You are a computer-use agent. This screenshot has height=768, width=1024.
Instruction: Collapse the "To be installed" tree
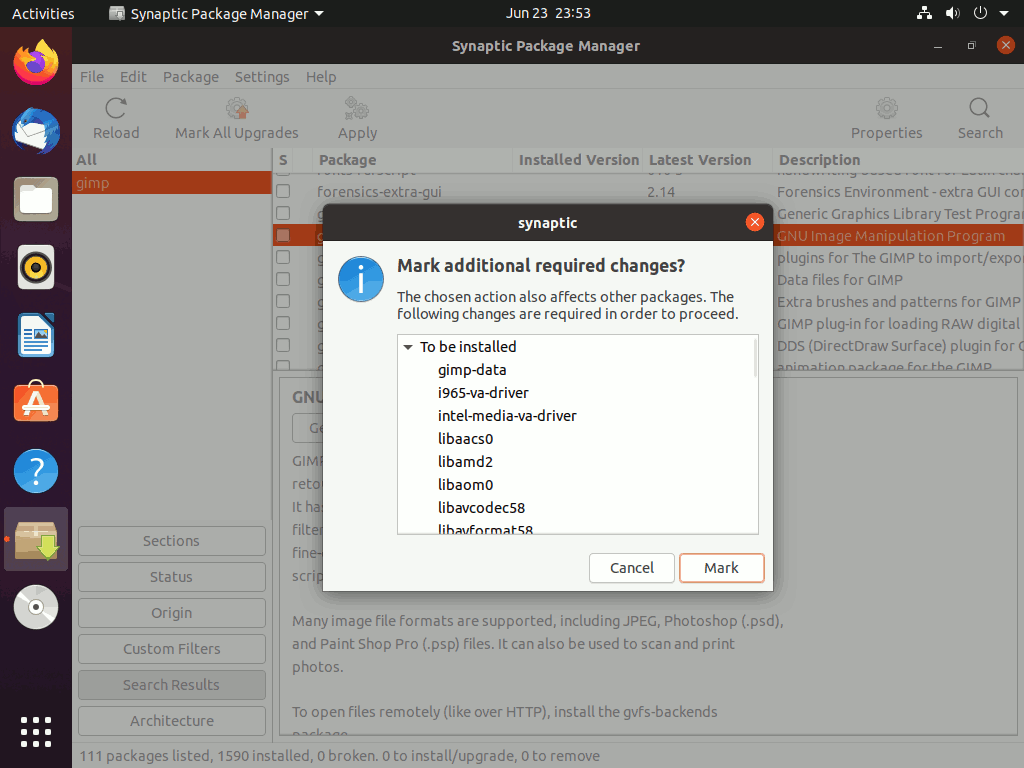pos(408,347)
